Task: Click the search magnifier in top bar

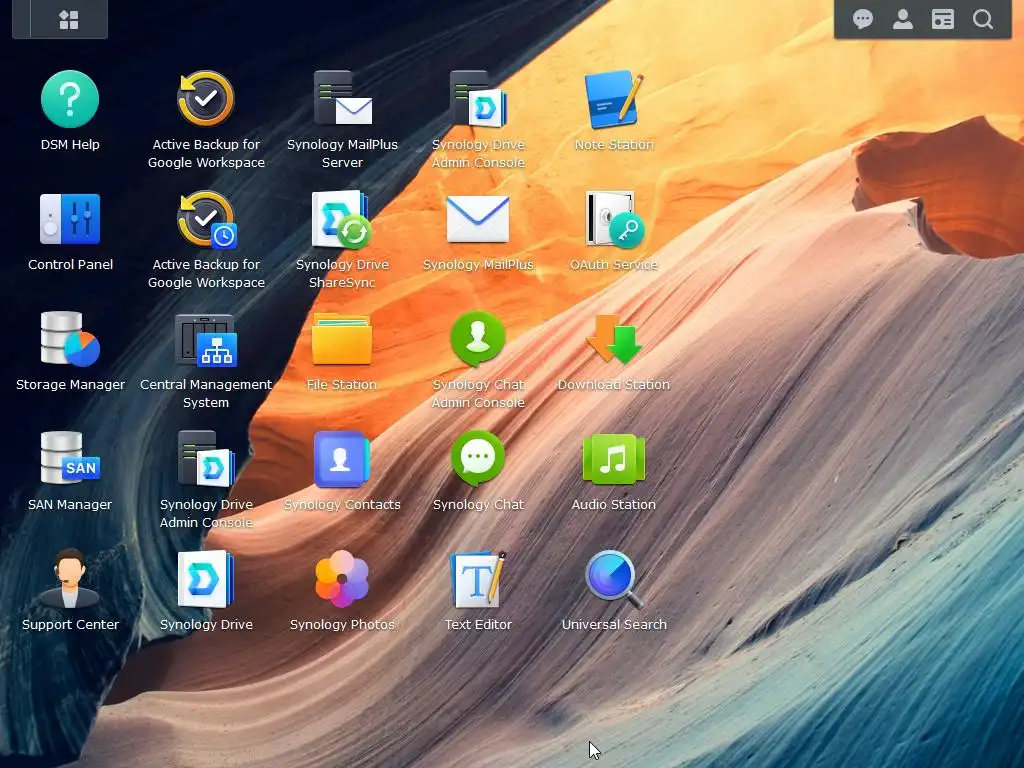Action: (x=983, y=19)
